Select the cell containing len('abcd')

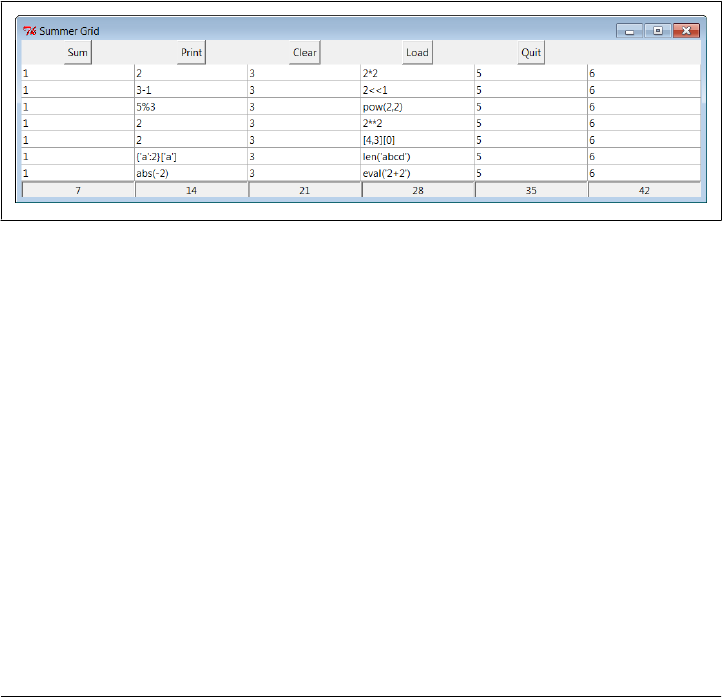(x=418, y=157)
